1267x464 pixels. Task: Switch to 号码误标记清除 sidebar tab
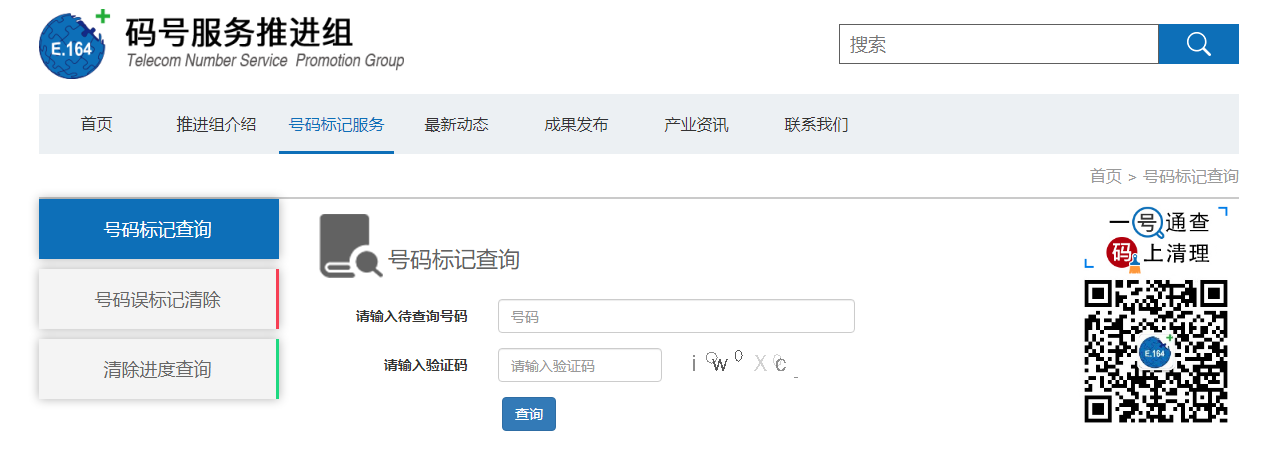pyautogui.click(x=158, y=299)
